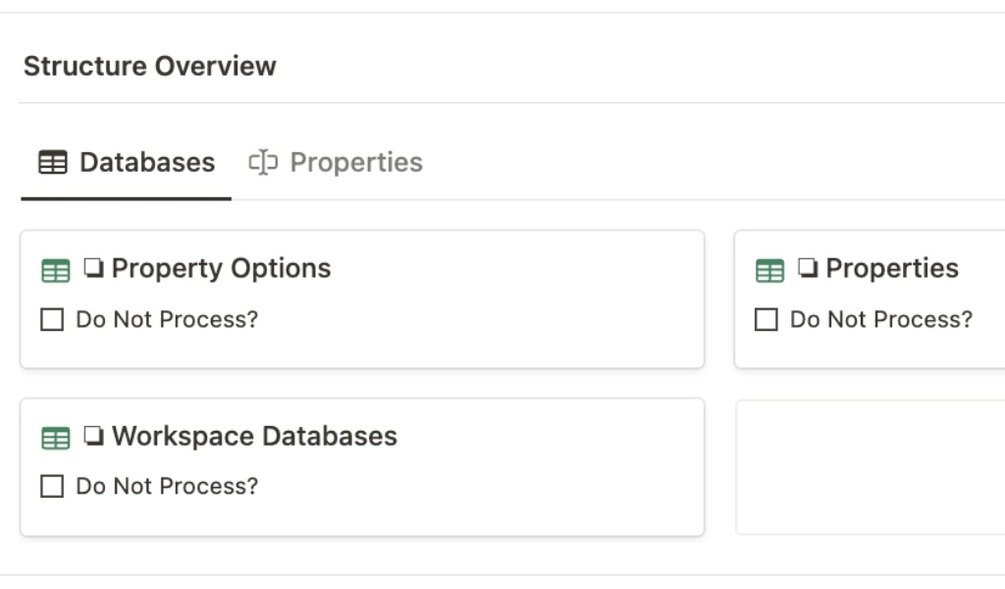Click the Properties tab's text-cursor icon
The height and width of the screenshot is (589, 1005).
(x=263, y=162)
